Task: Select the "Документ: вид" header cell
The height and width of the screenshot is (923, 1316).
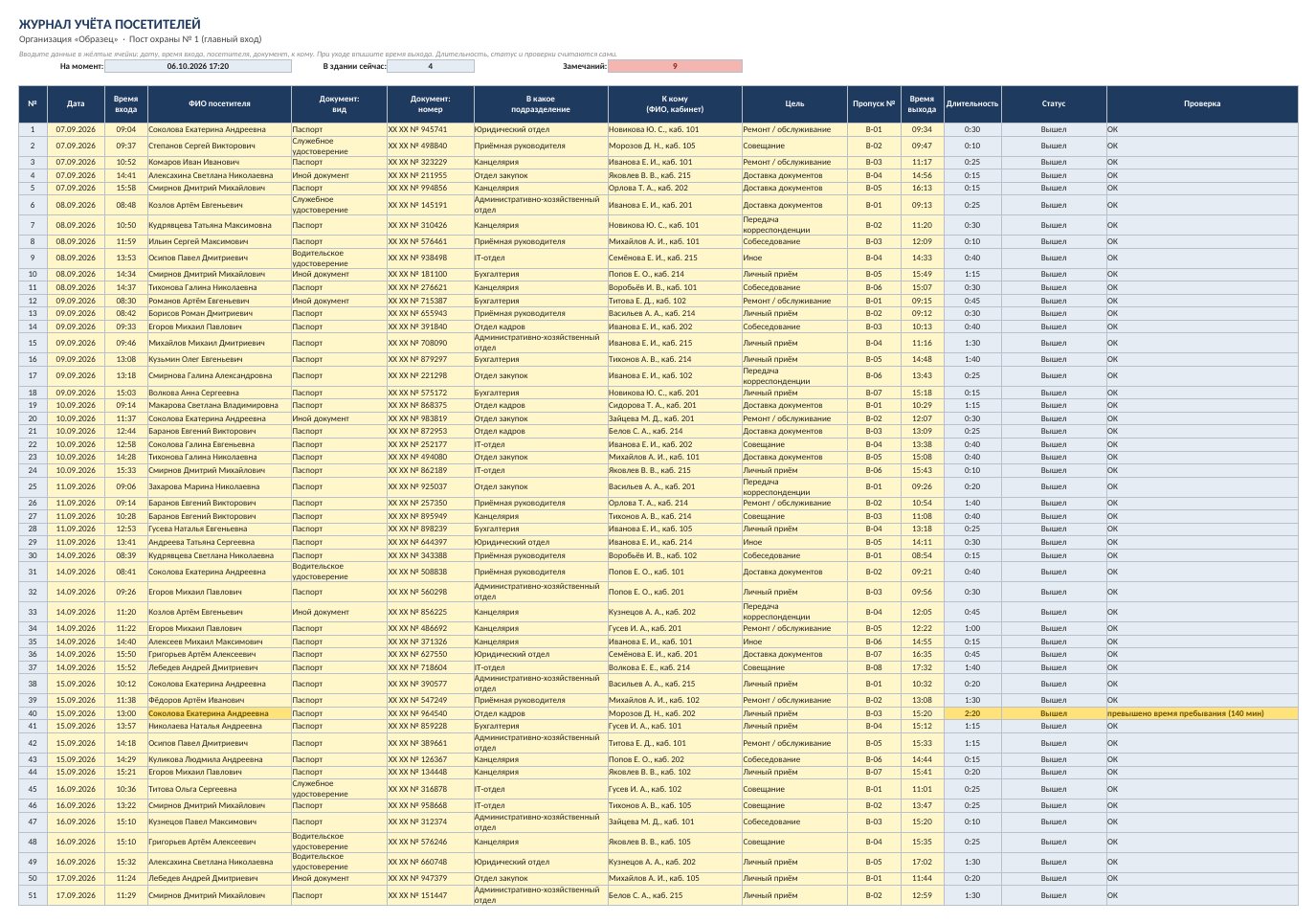Action: point(339,103)
